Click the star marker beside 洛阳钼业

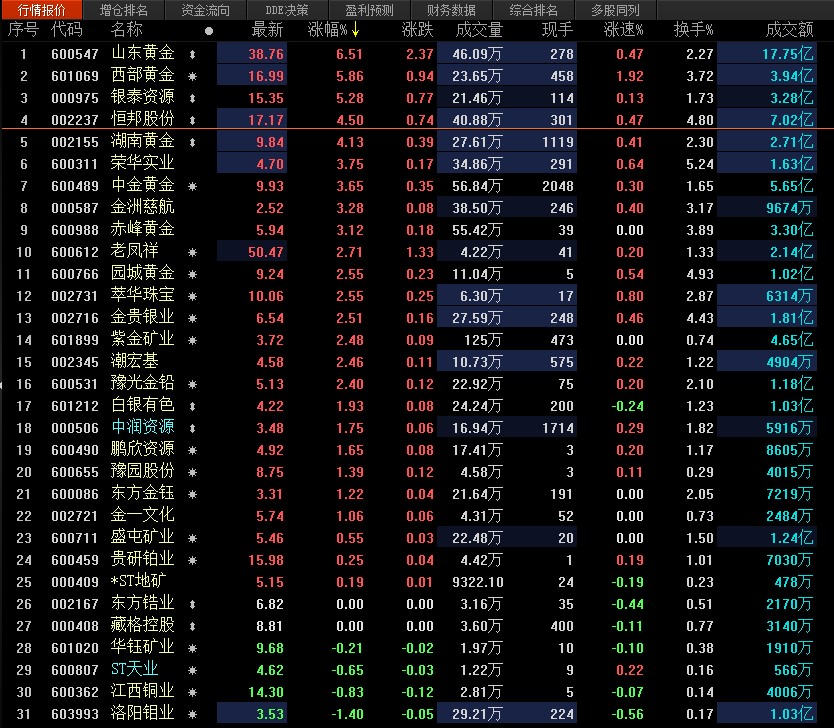coord(193,715)
